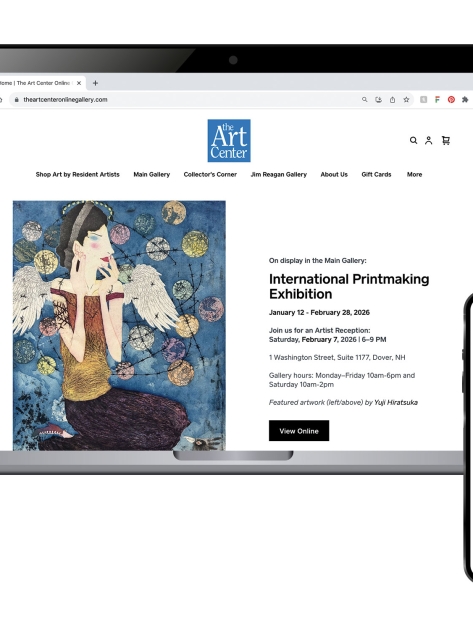
Task: Click the Art Center logo
Action: [x=229, y=141]
